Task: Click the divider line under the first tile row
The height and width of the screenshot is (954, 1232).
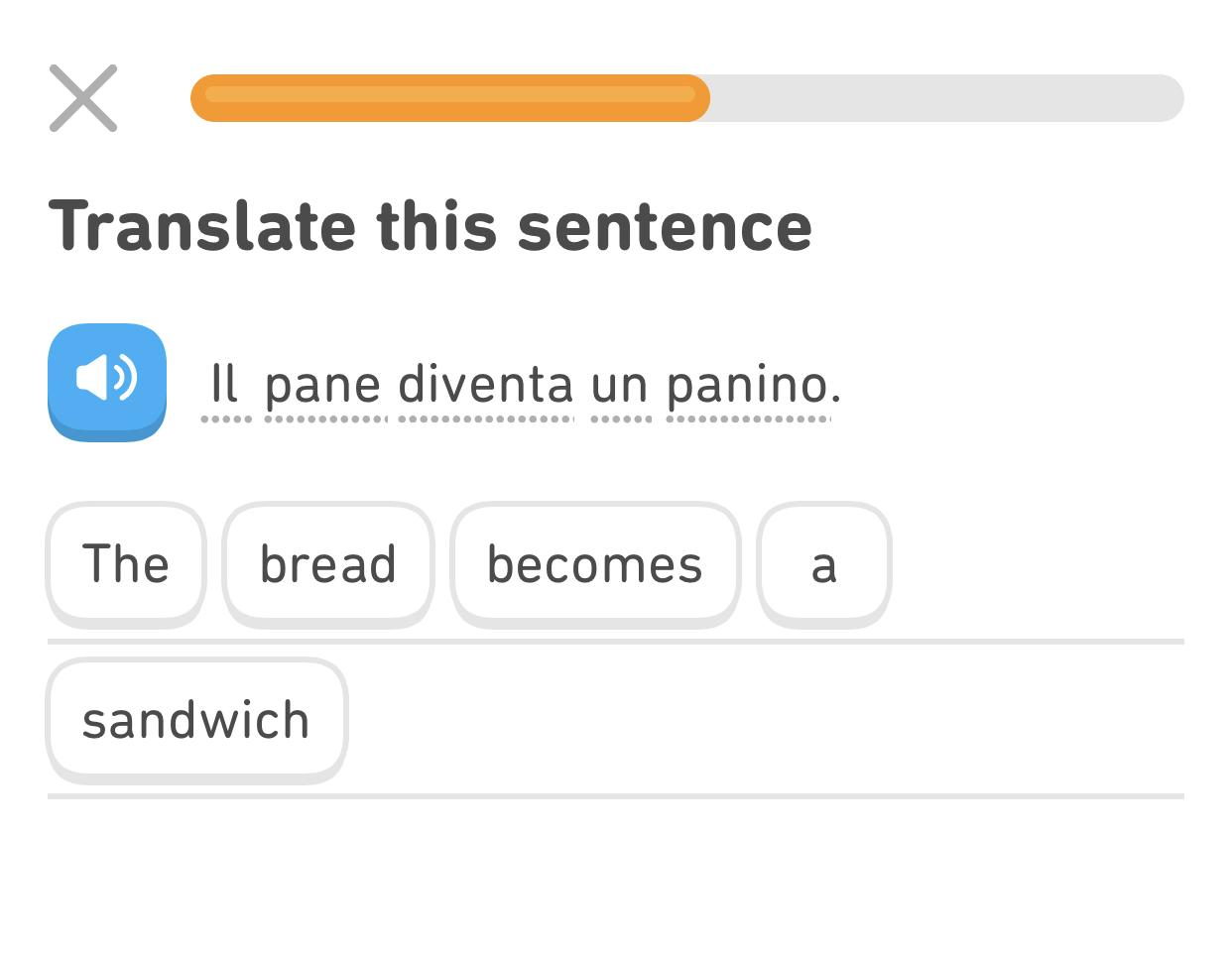Action: click(x=615, y=642)
